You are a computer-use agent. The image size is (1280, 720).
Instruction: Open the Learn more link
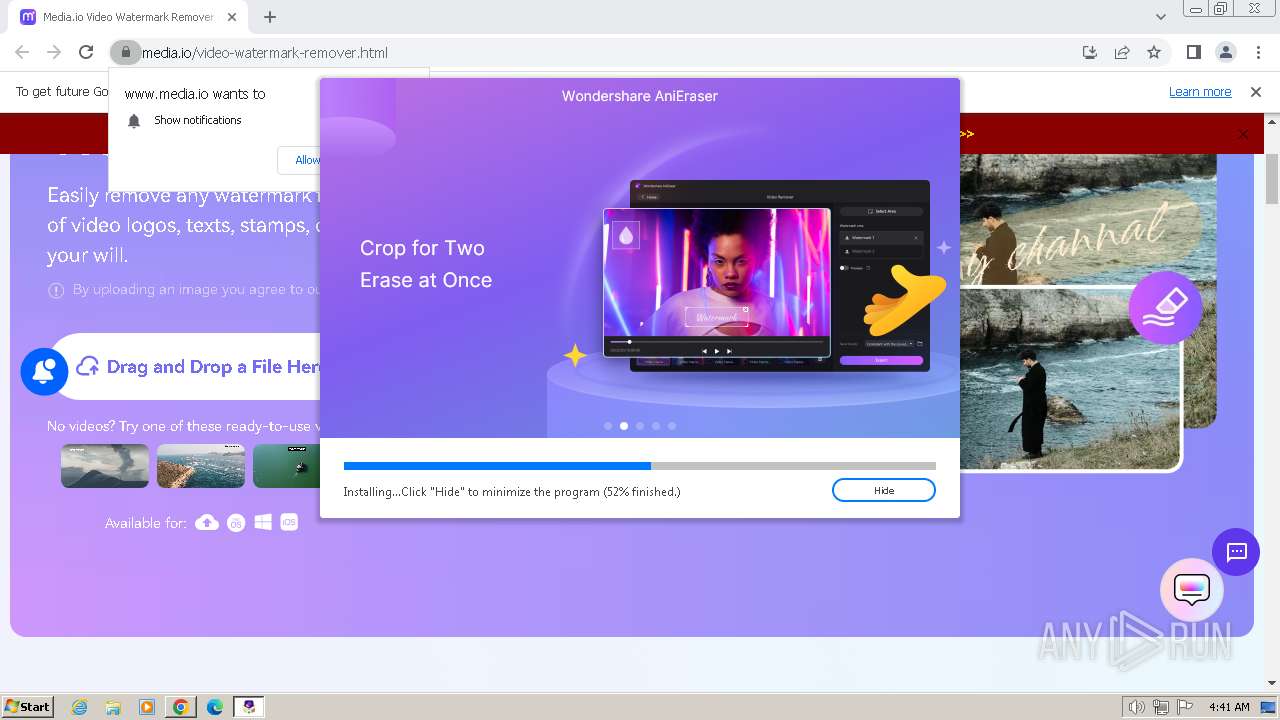1200,92
